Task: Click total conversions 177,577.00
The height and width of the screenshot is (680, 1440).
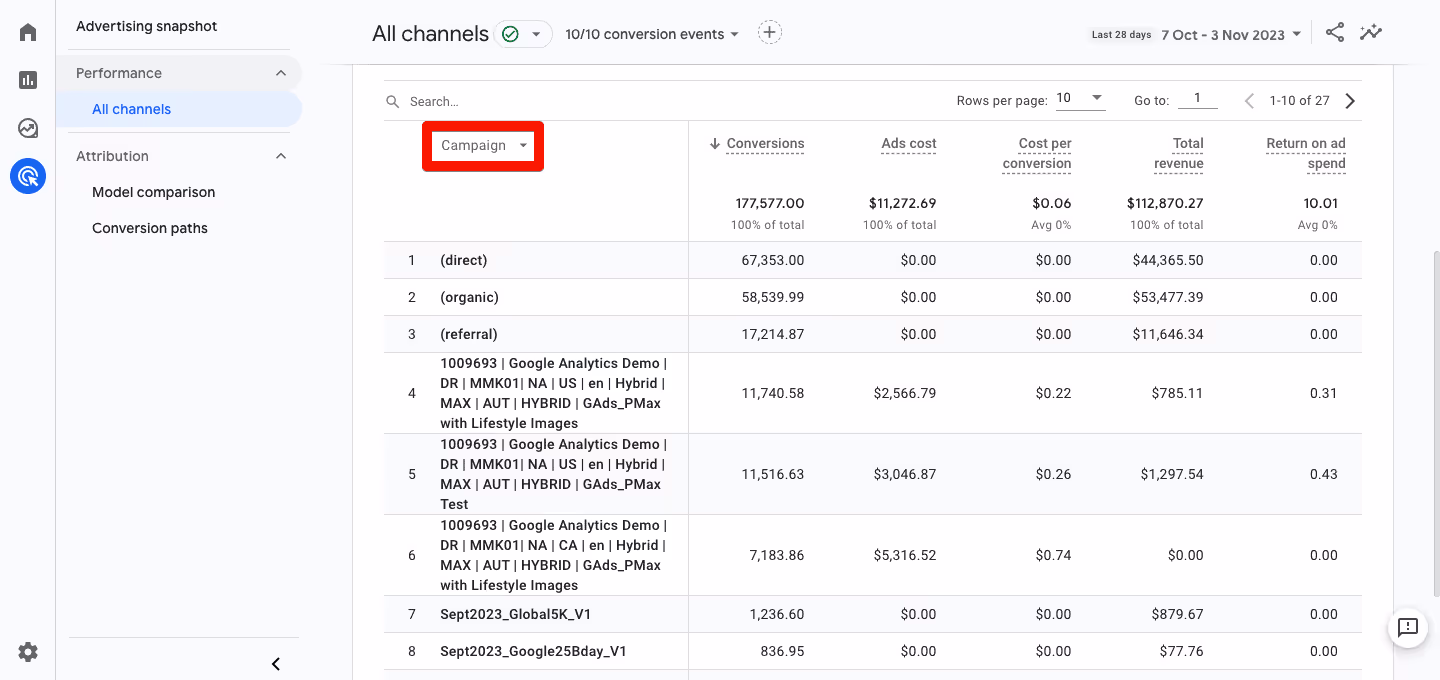Action: [x=770, y=203]
